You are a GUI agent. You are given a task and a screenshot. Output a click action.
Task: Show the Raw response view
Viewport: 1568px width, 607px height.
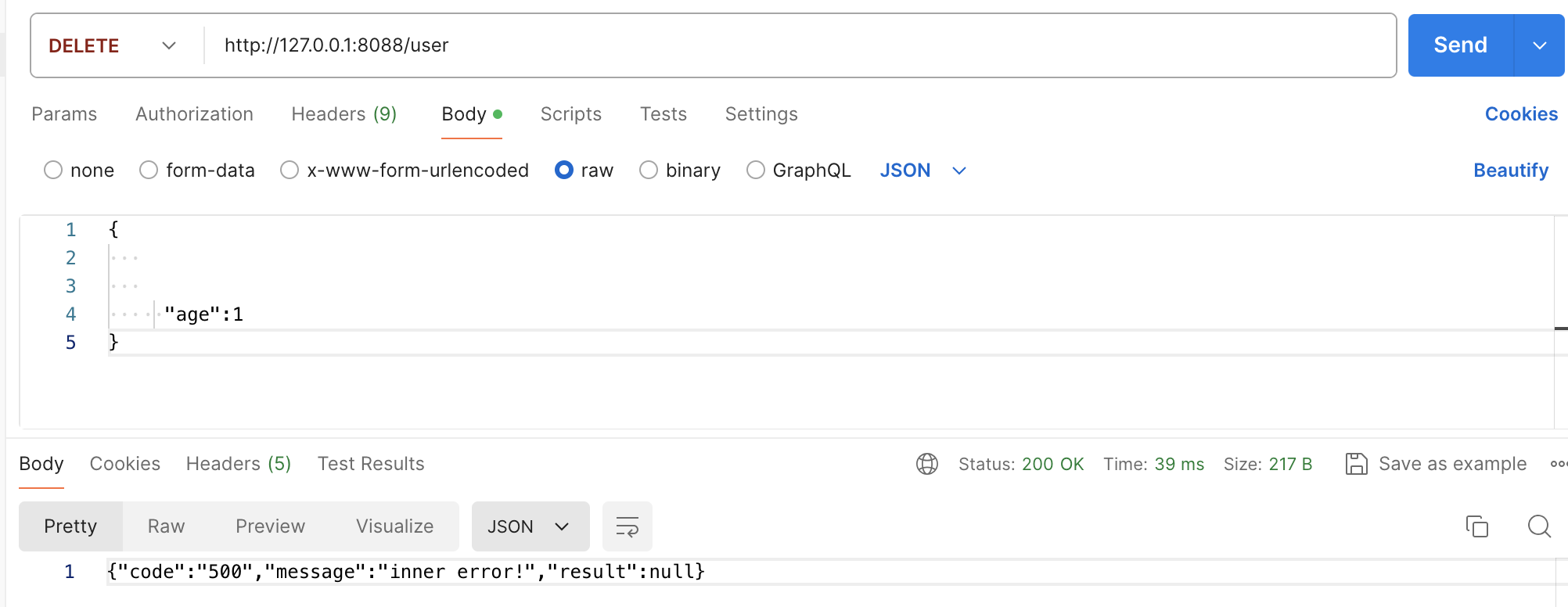coord(166,526)
